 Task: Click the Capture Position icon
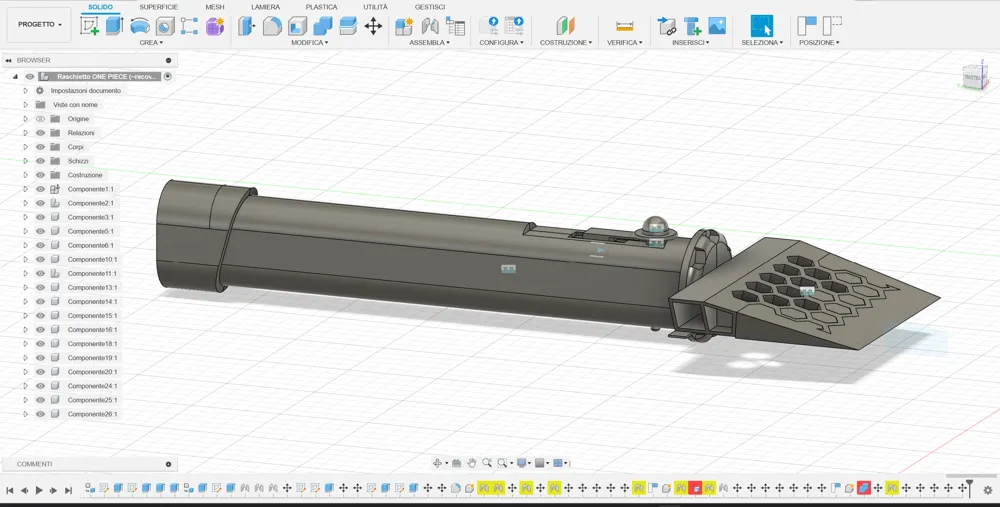[807, 26]
